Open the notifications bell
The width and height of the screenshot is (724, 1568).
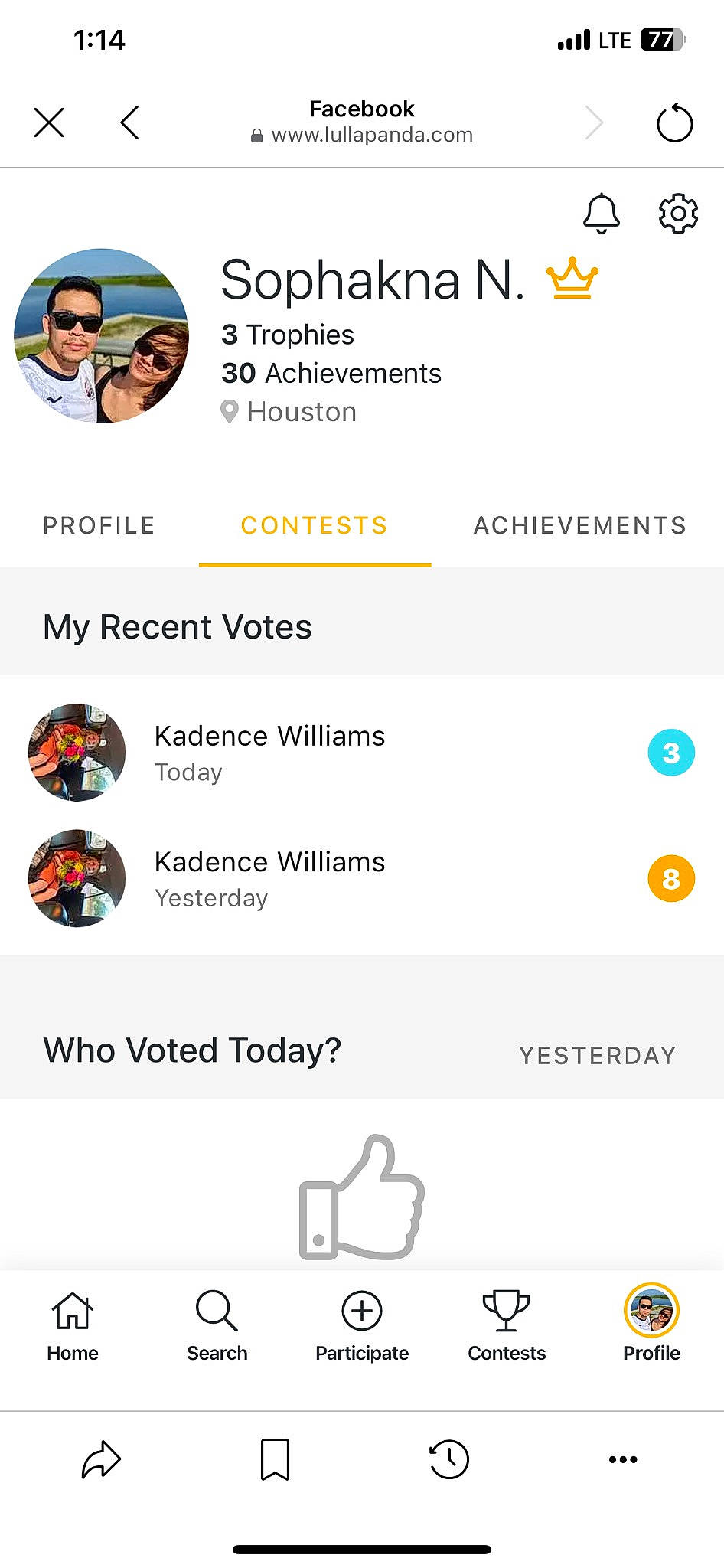602,213
